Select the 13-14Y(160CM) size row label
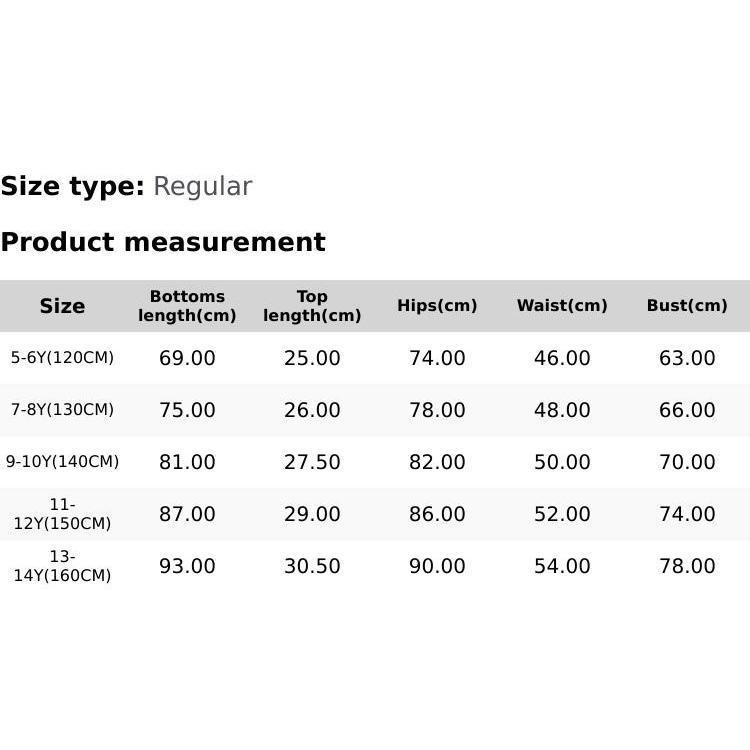 pos(62,566)
